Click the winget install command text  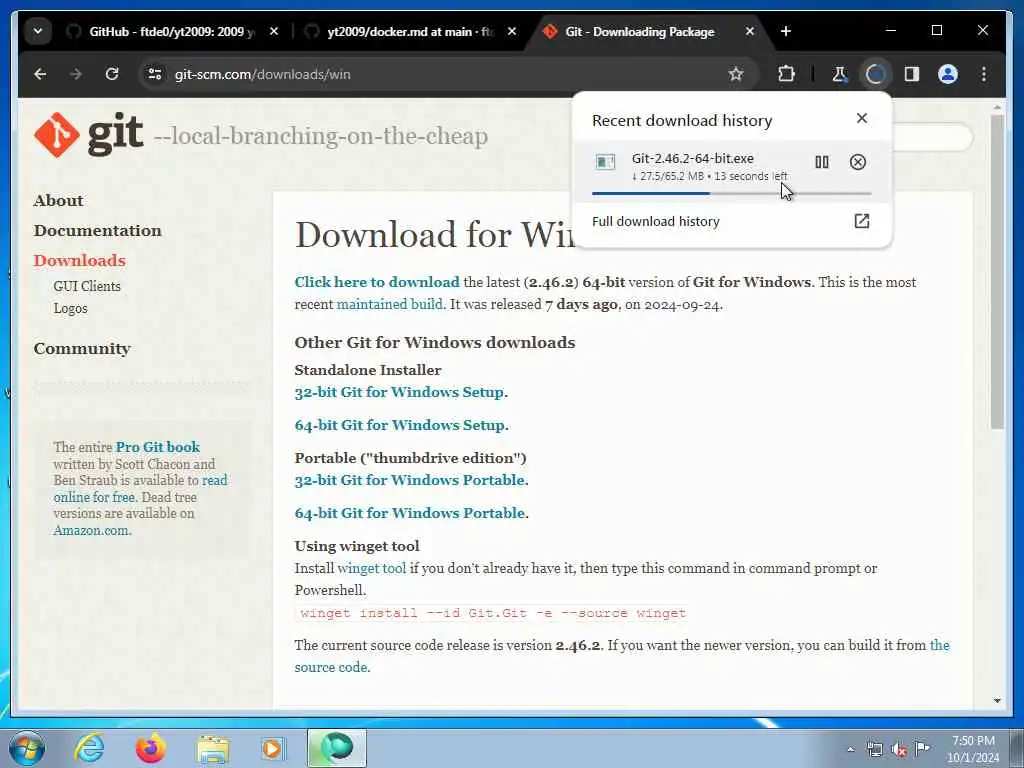click(x=493, y=613)
